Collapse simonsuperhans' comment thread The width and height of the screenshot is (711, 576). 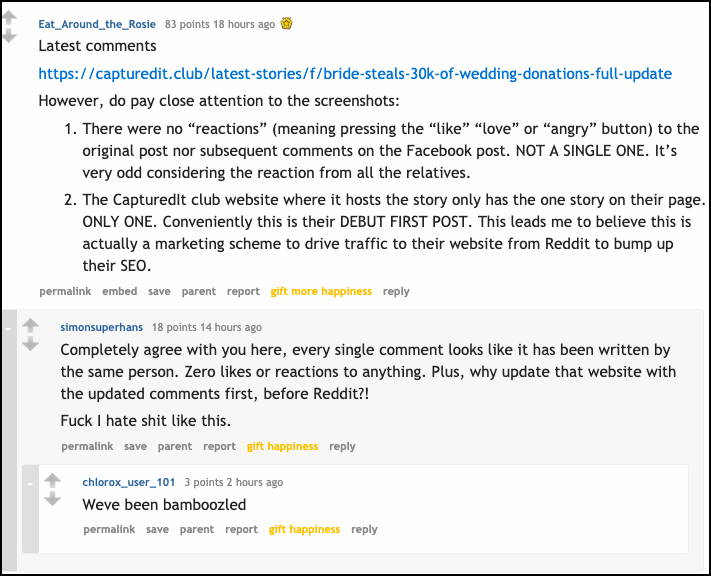[x=9, y=326]
